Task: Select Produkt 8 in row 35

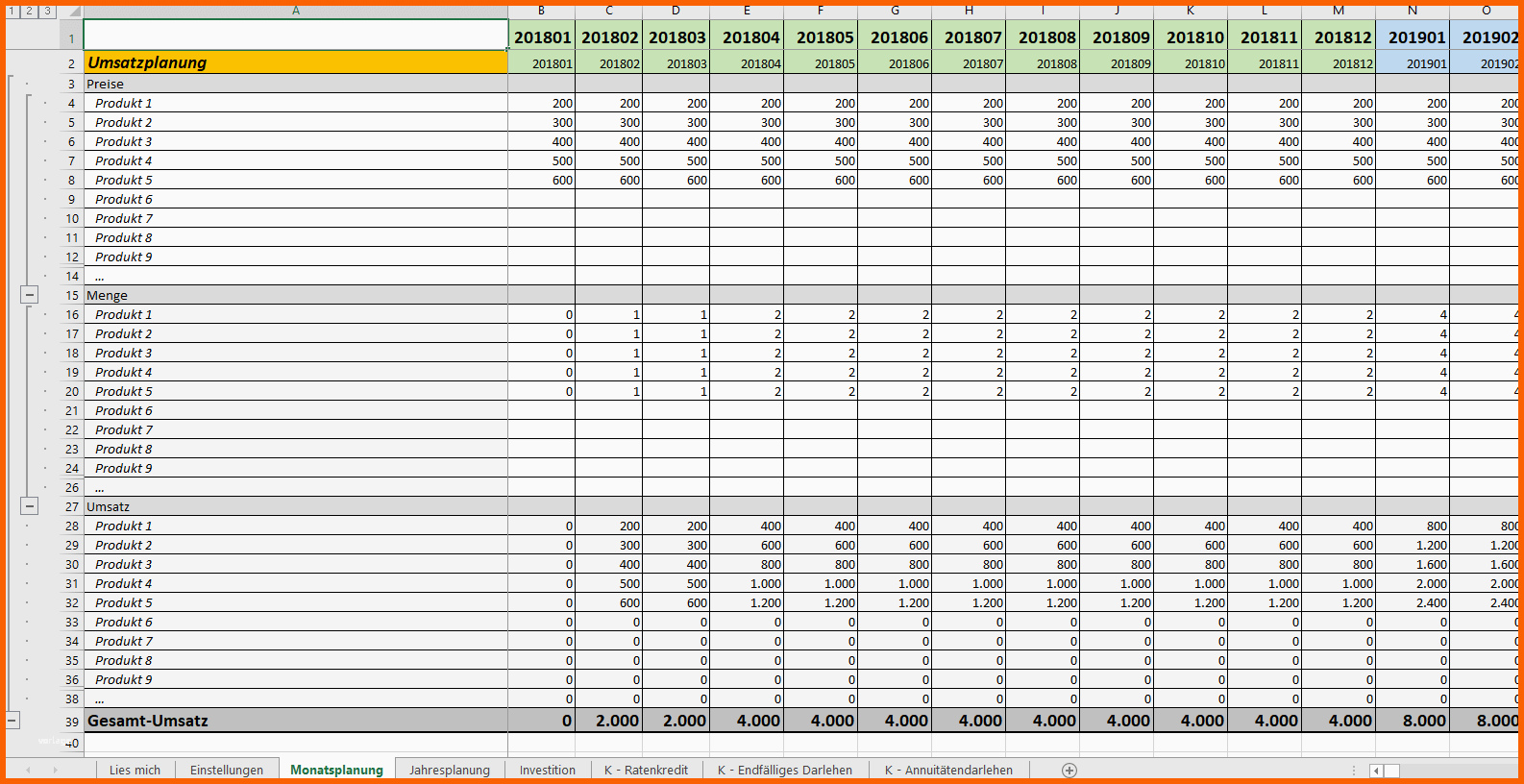Action: (x=296, y=660)
